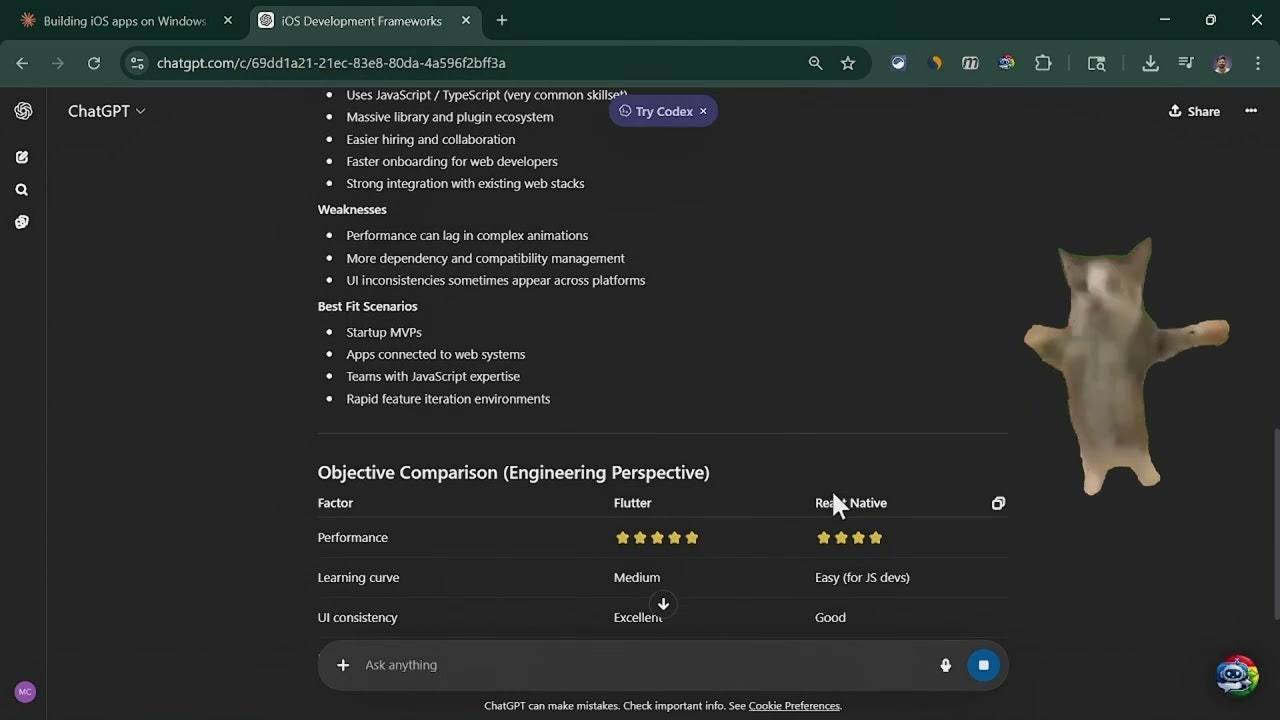Activate voice input with the microphone icon
Viewport: 1280px width, 720px height.
pos(945,665)
